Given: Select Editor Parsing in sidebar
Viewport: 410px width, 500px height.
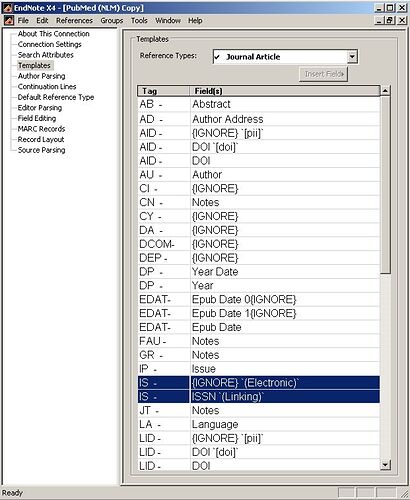Looking at the screenshot, I should coord(40,108).
